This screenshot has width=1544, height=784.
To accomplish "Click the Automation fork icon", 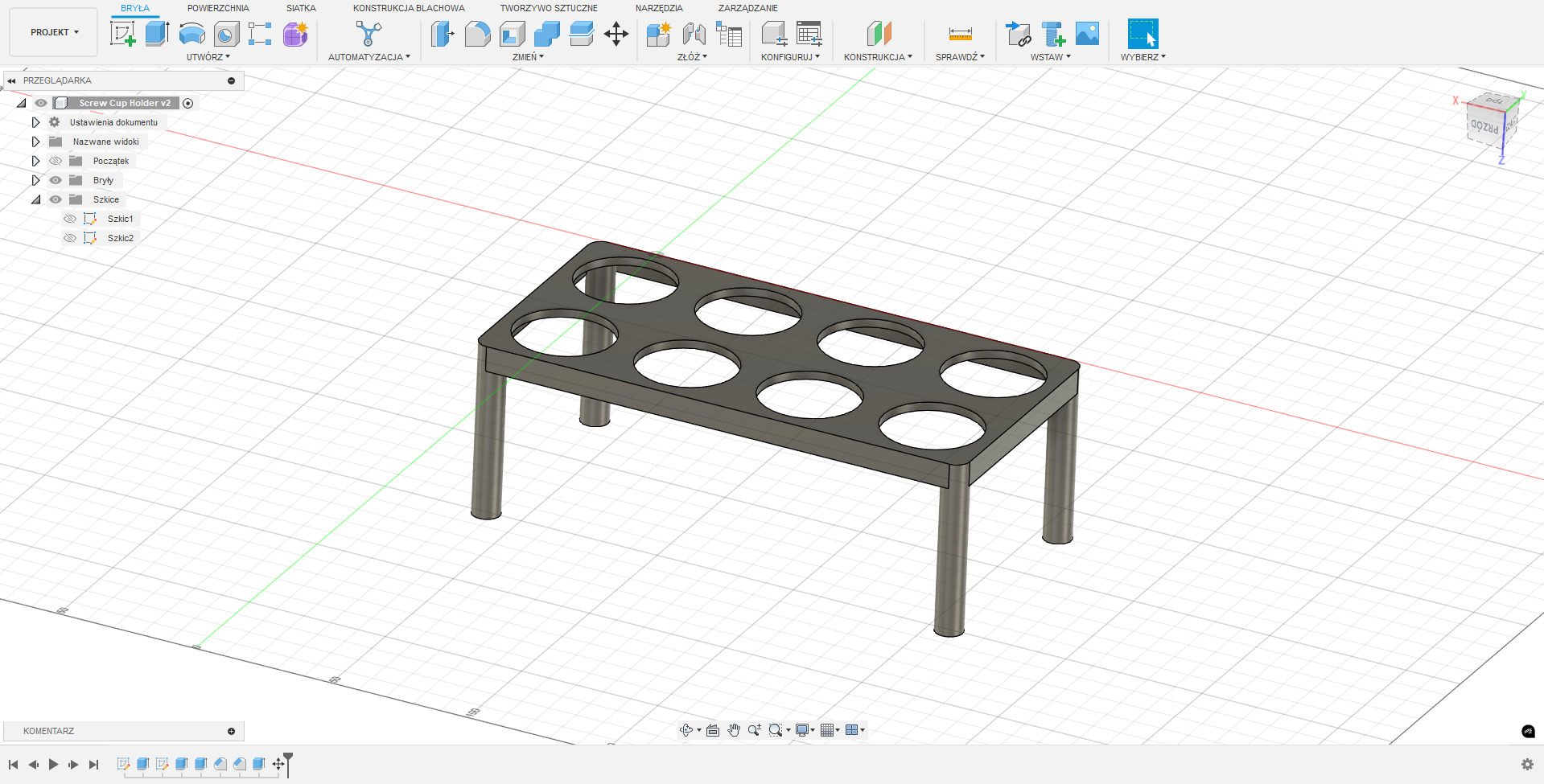I will click(369, 34).
